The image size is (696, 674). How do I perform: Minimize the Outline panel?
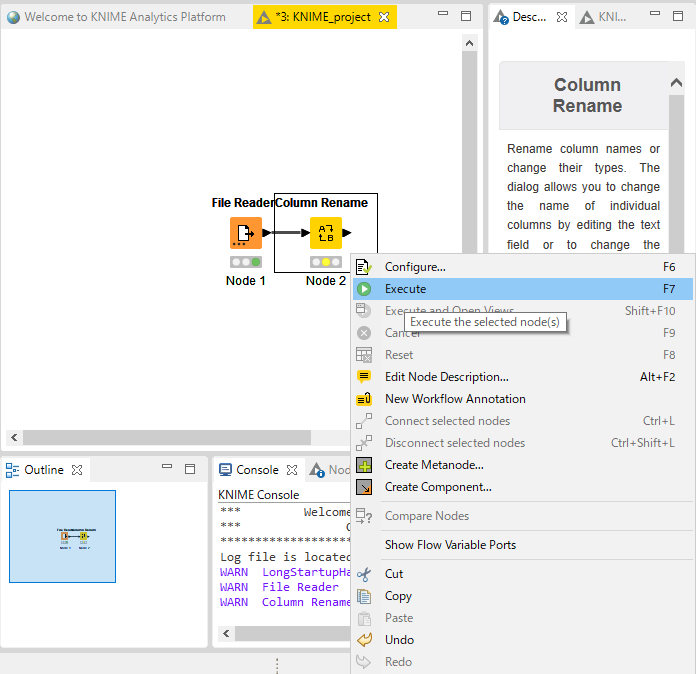coord(167,466)
